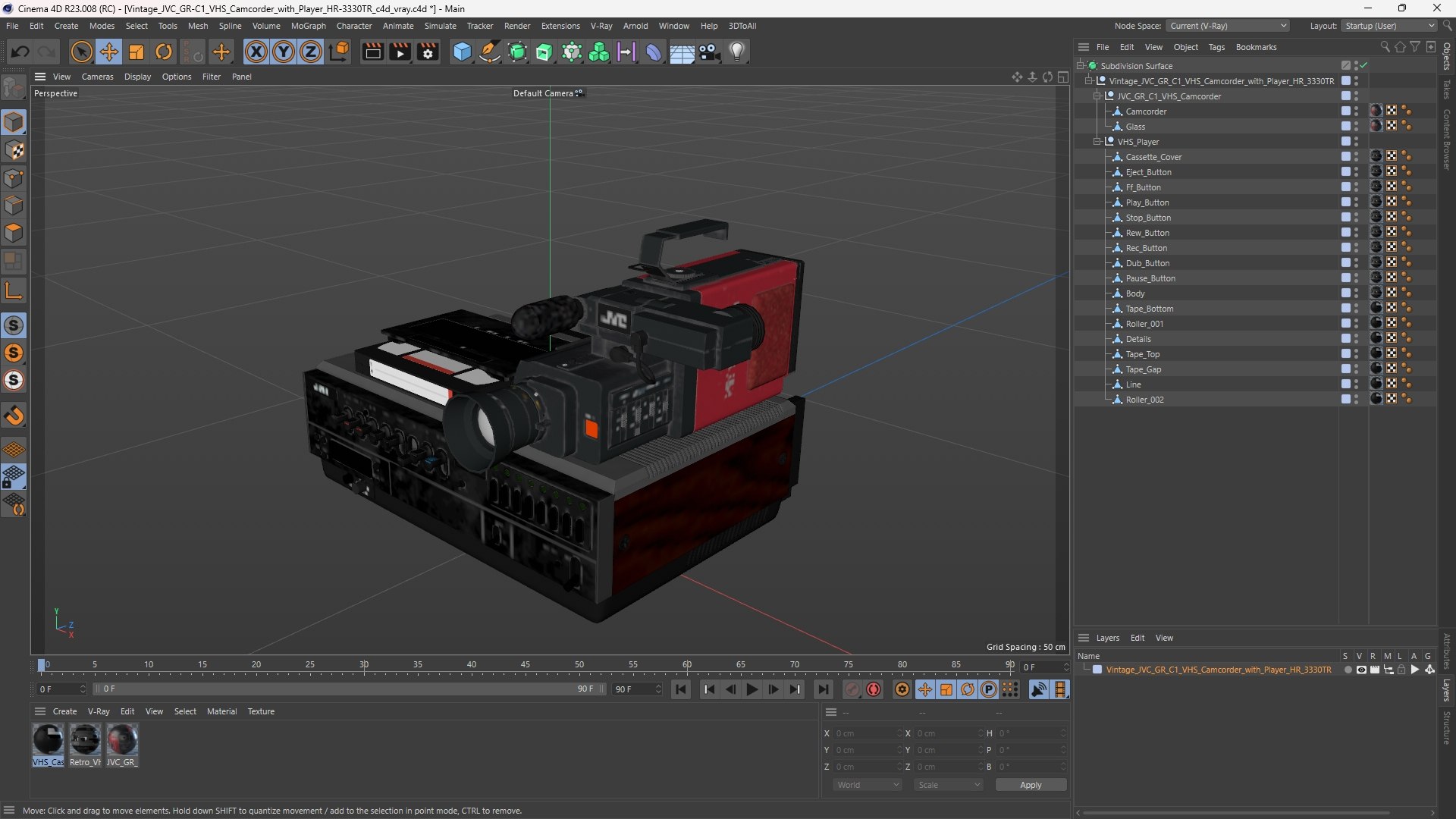
Task: Select the Rotate tool icon
Action: (164, 52)
